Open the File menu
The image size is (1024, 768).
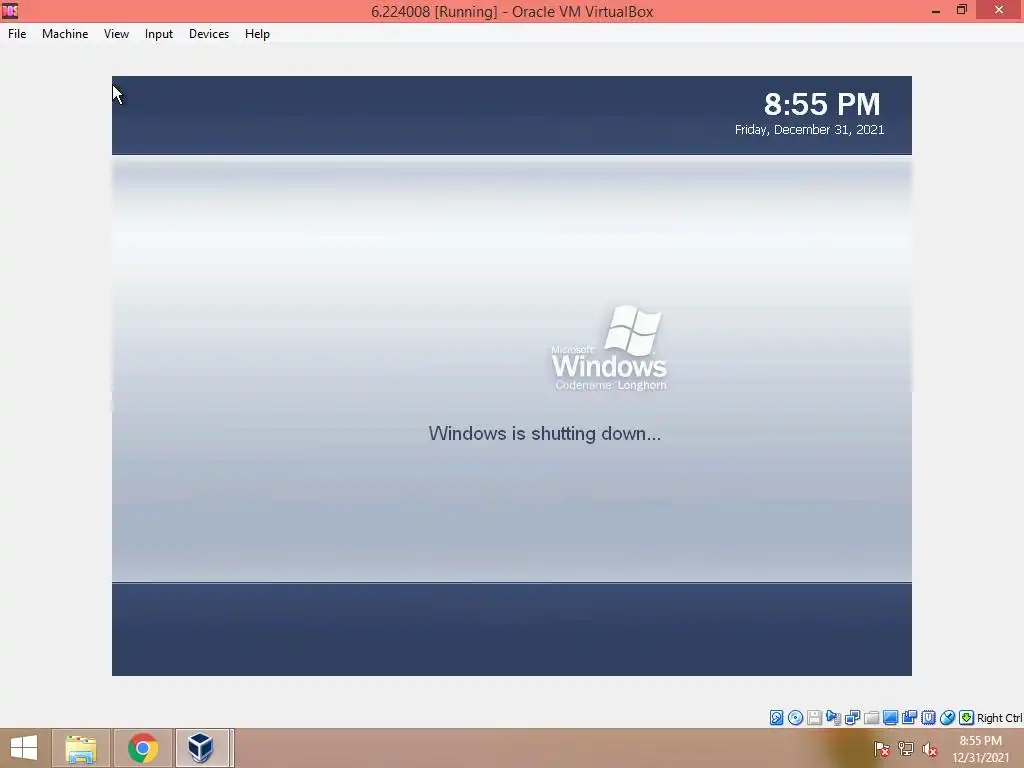pyautogui.click(x=17, y=34)
